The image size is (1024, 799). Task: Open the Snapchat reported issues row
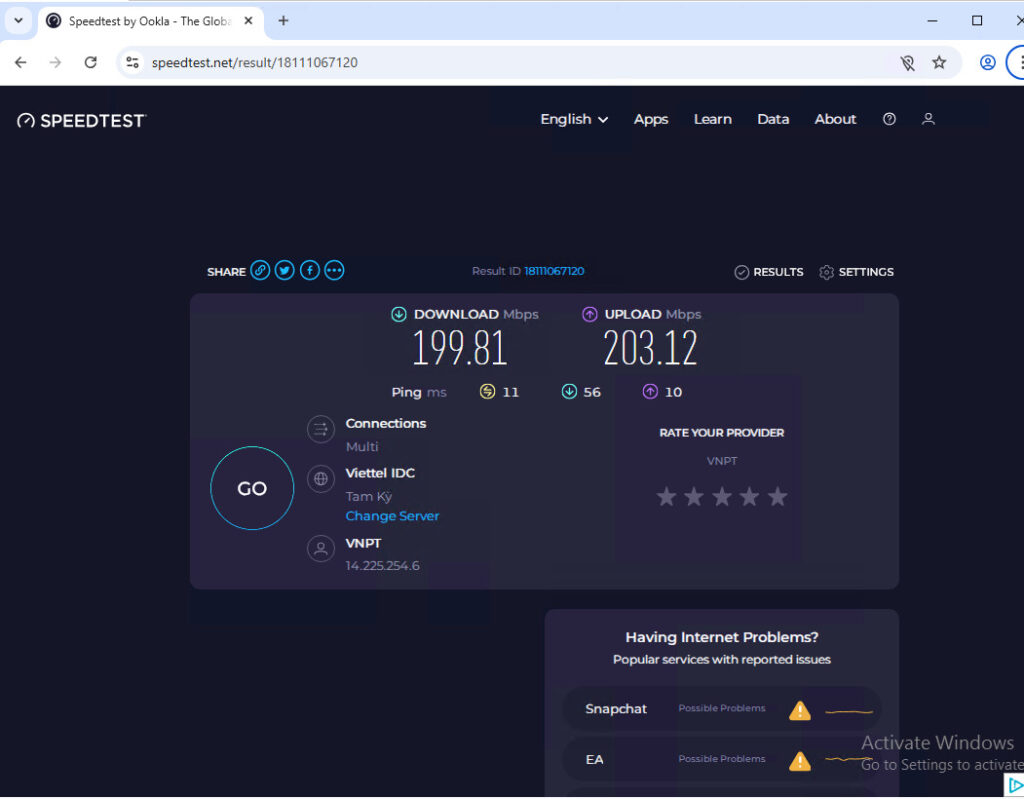(x=722, y=709)
